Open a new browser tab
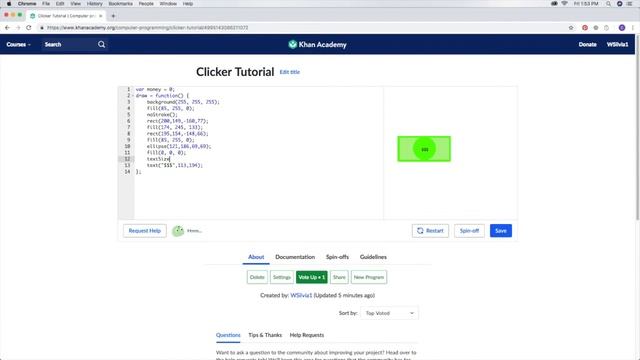Screen dimensions: 640x360 [x=113, y=16]
